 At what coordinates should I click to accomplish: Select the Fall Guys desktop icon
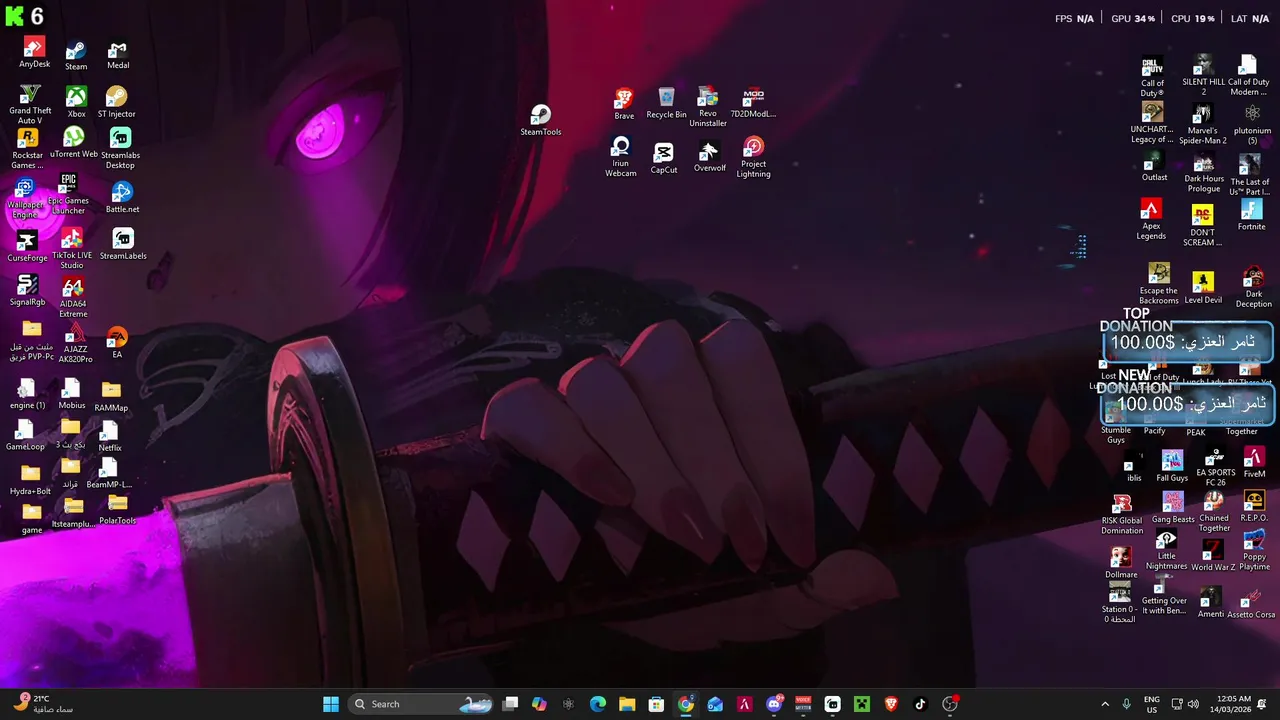click(x=1172, y=467)
